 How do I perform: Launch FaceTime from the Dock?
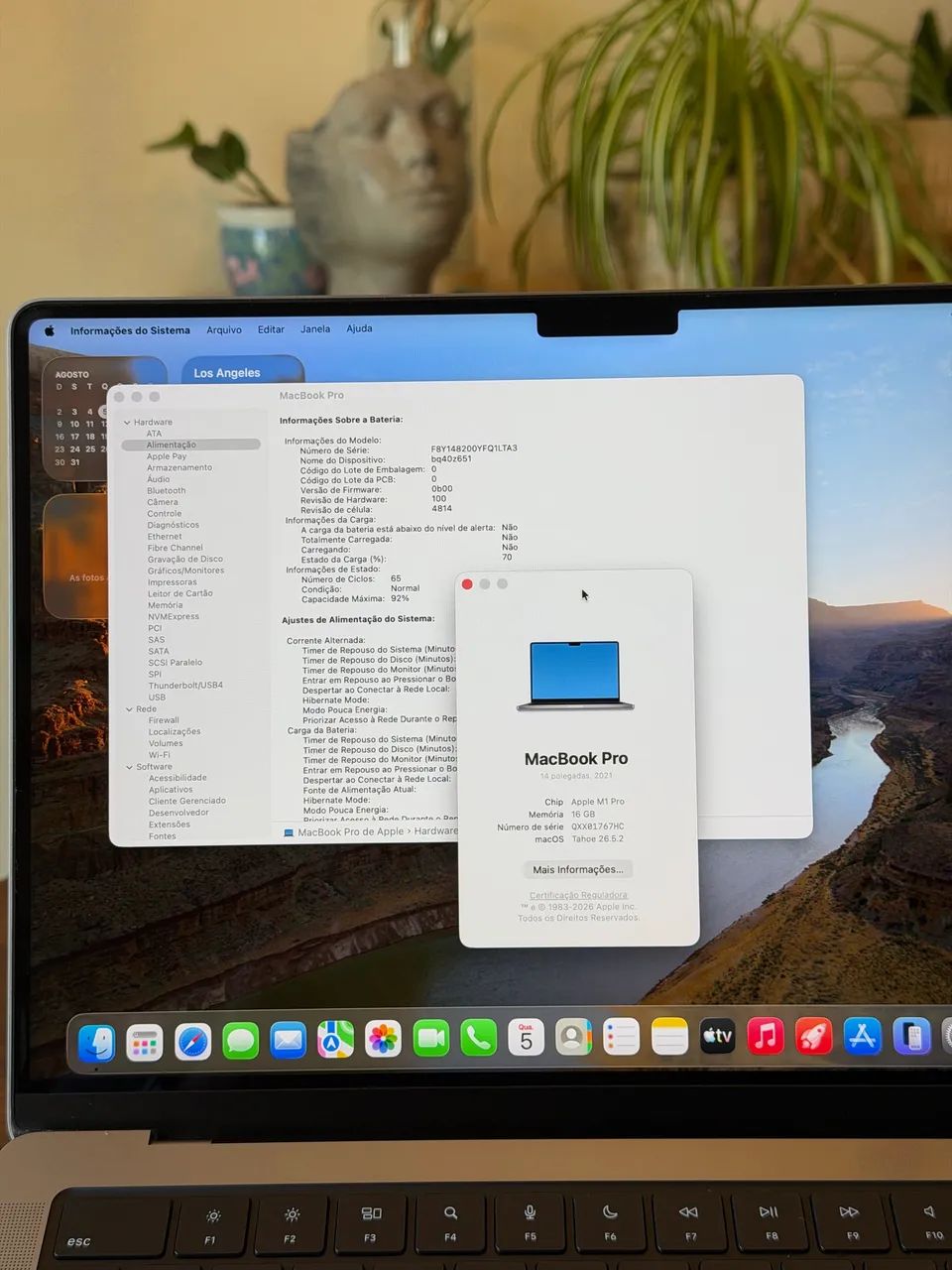pyautogui.click(x=430, y=1038)
